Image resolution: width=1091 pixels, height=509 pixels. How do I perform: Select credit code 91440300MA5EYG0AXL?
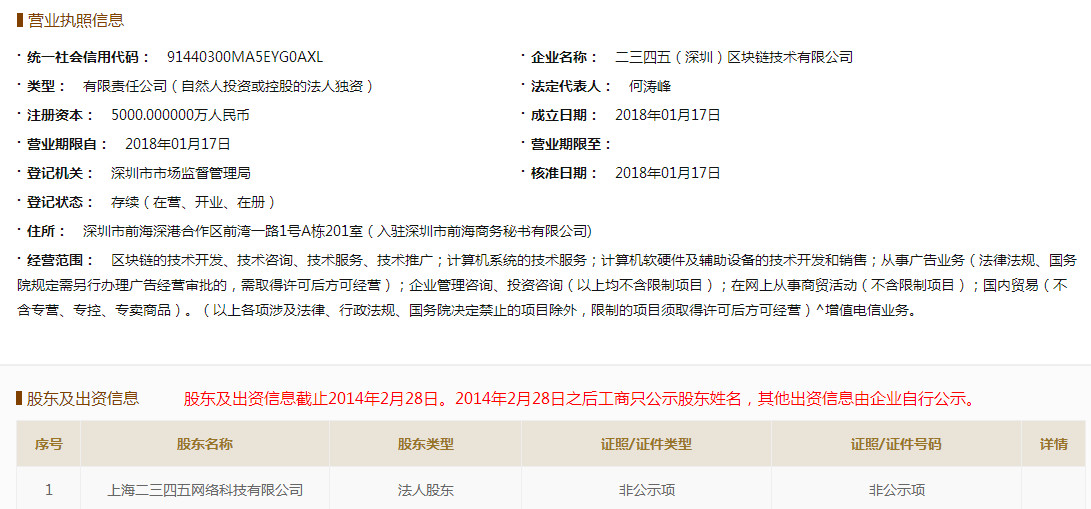click(x=245, y=57)
